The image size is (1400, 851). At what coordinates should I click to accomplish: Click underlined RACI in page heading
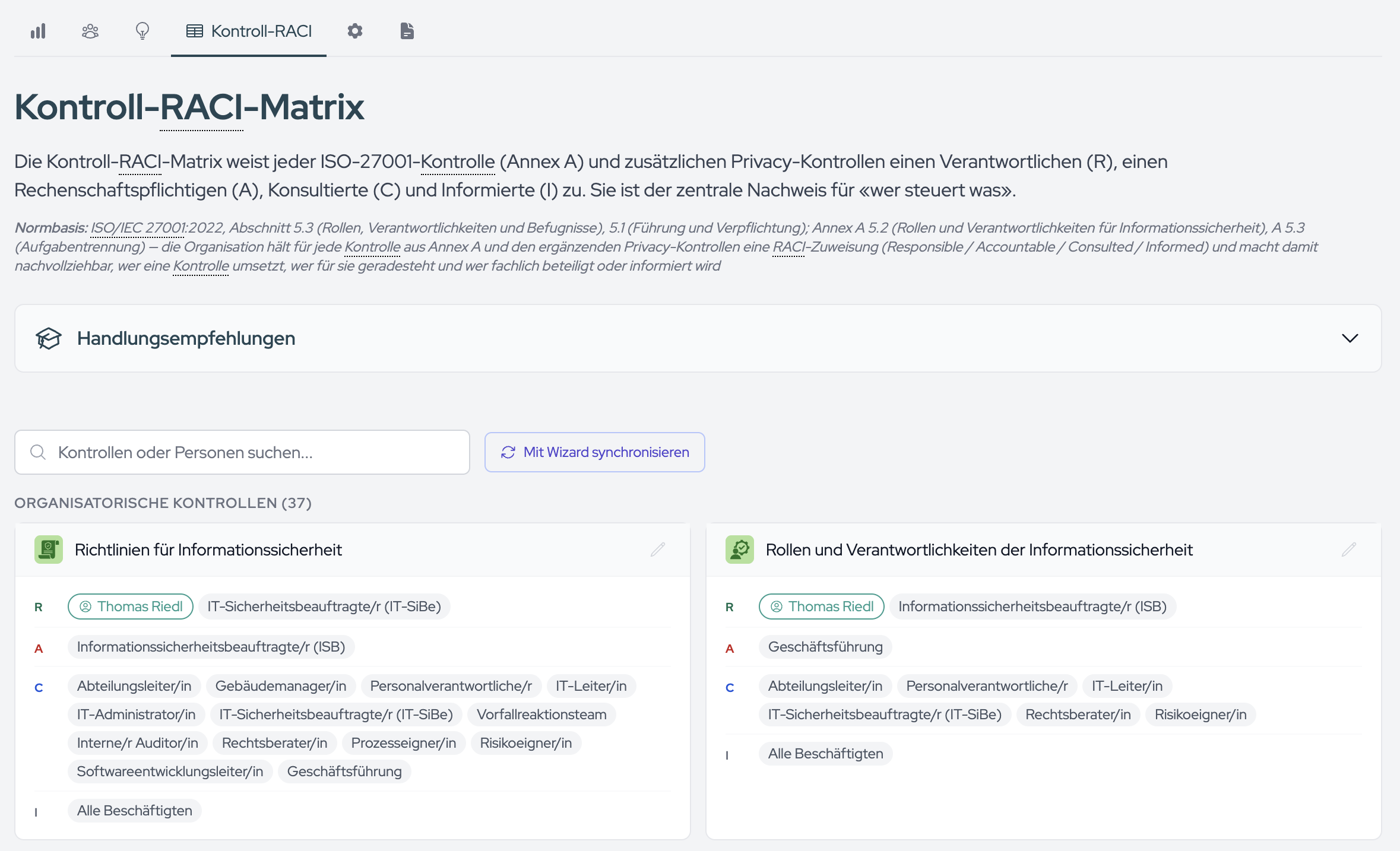click(x=202, y=107)
